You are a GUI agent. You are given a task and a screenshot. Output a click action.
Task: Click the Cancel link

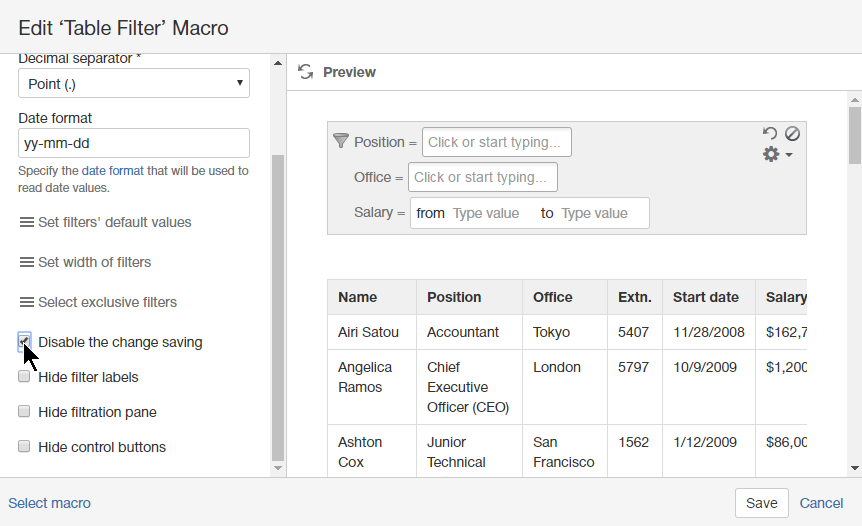point(821,503)
